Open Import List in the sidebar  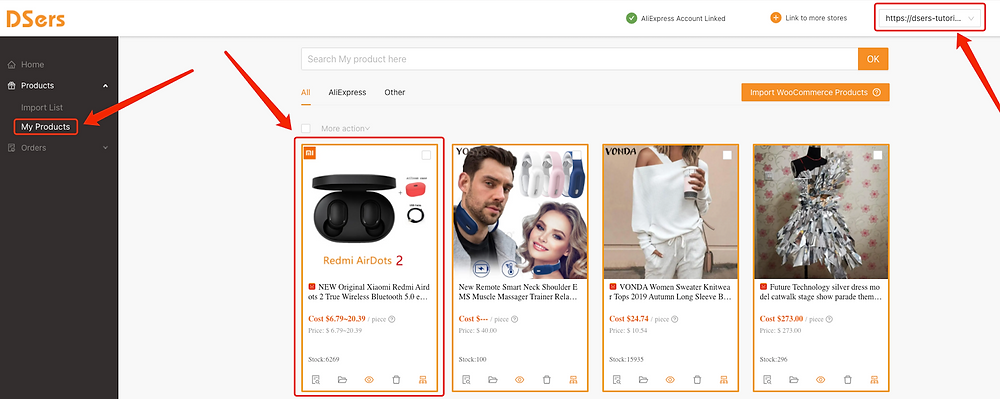pos(42,108)
